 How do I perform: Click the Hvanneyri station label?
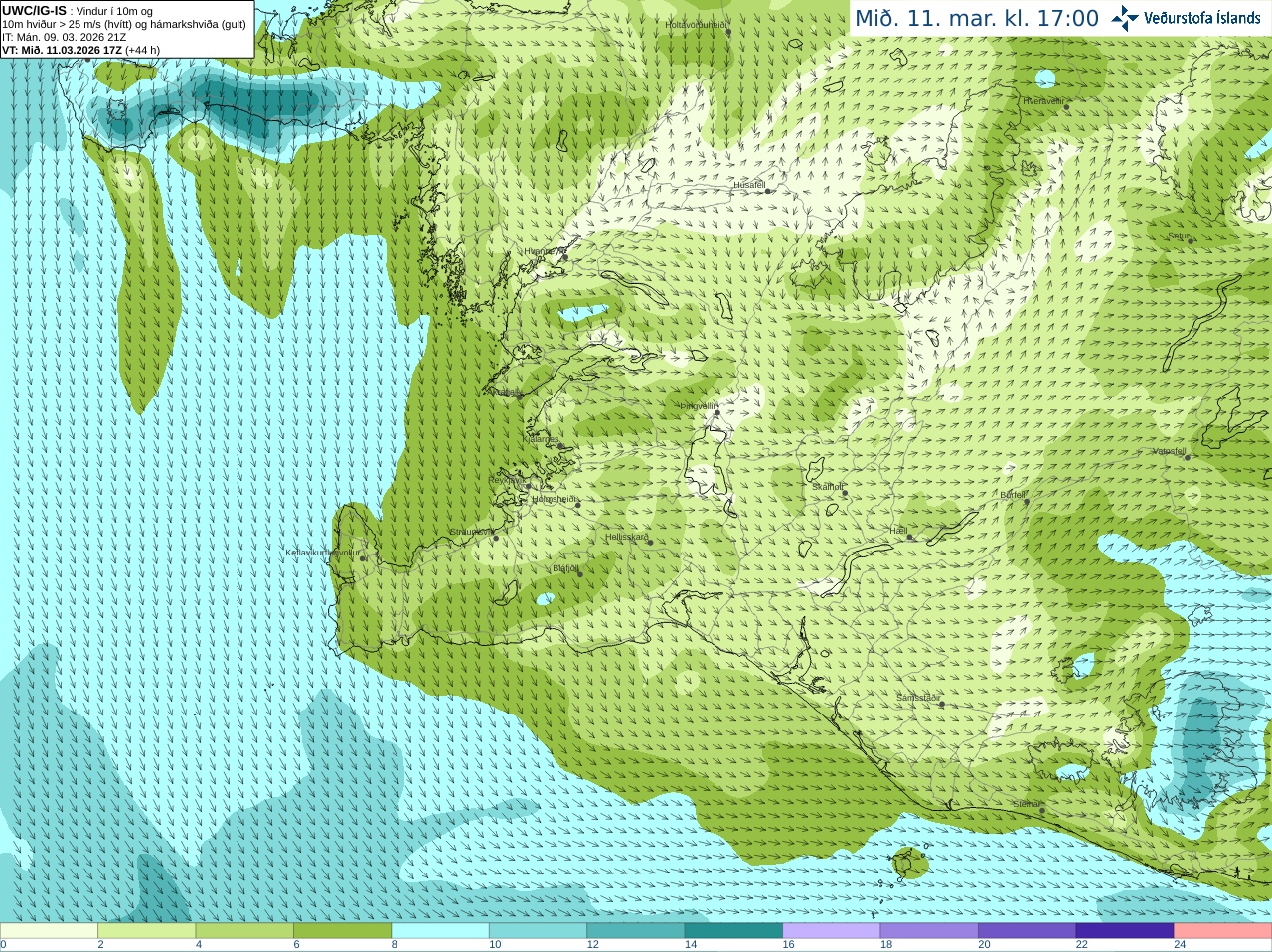pyautogui.click(x=543, y=251)
